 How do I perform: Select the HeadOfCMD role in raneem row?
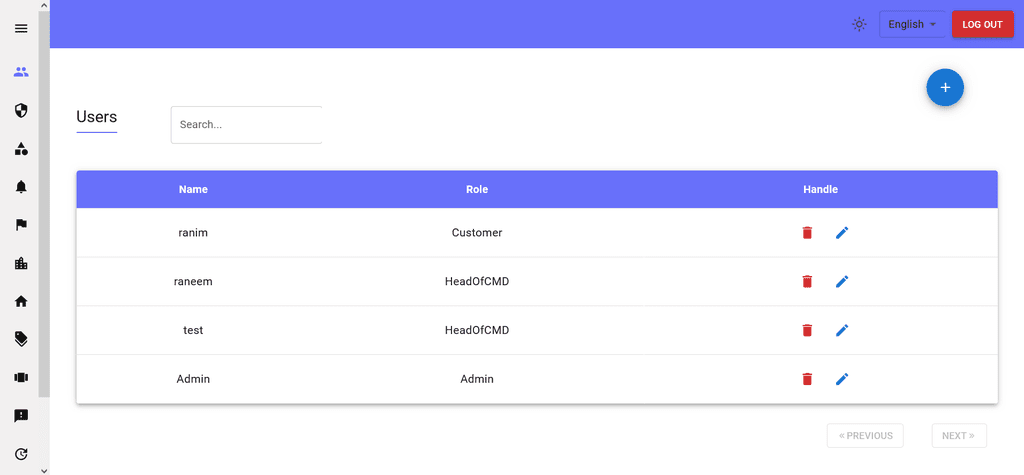pos(477,282)
